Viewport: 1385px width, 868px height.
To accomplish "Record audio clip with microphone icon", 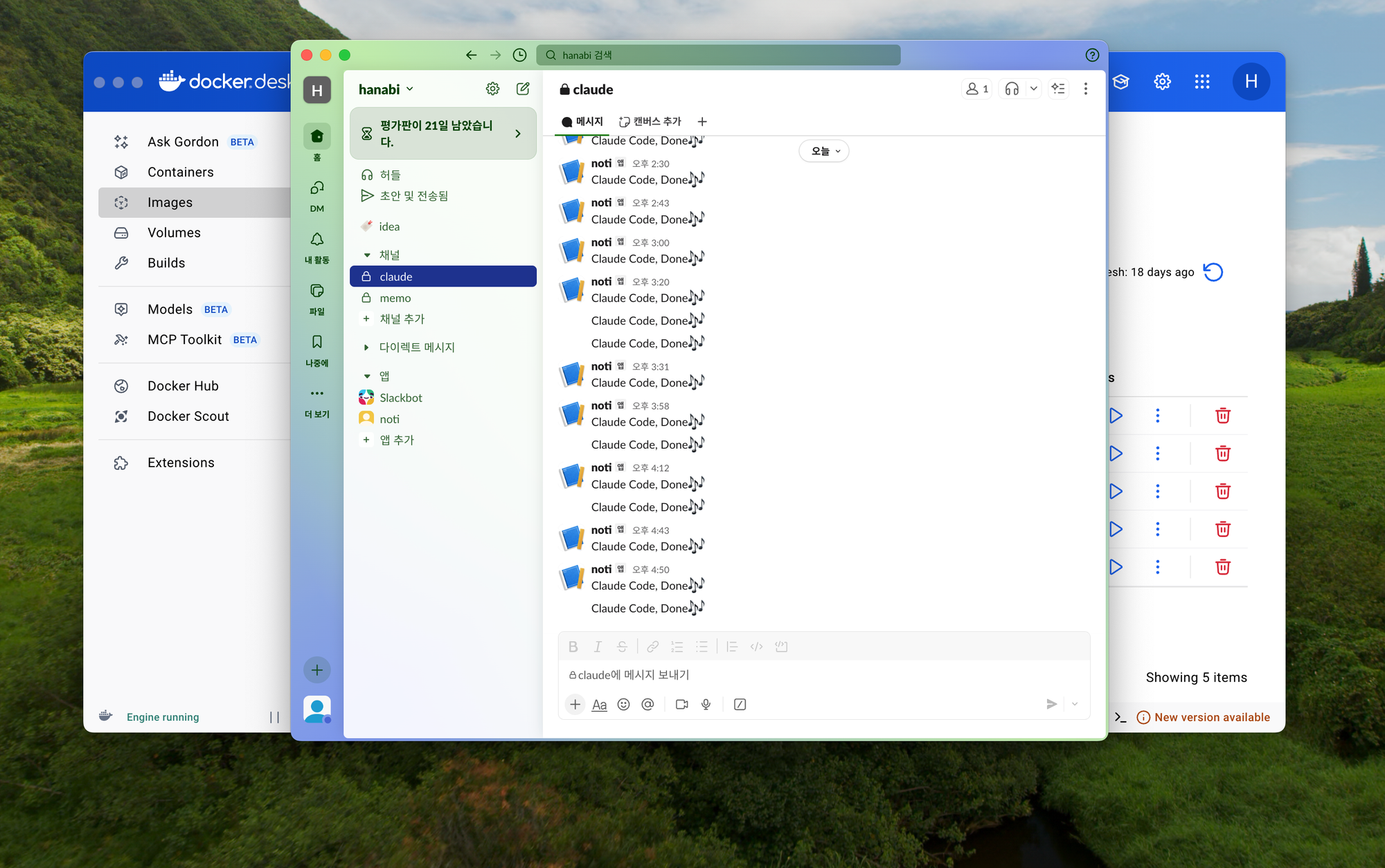I will coord(706,704).
